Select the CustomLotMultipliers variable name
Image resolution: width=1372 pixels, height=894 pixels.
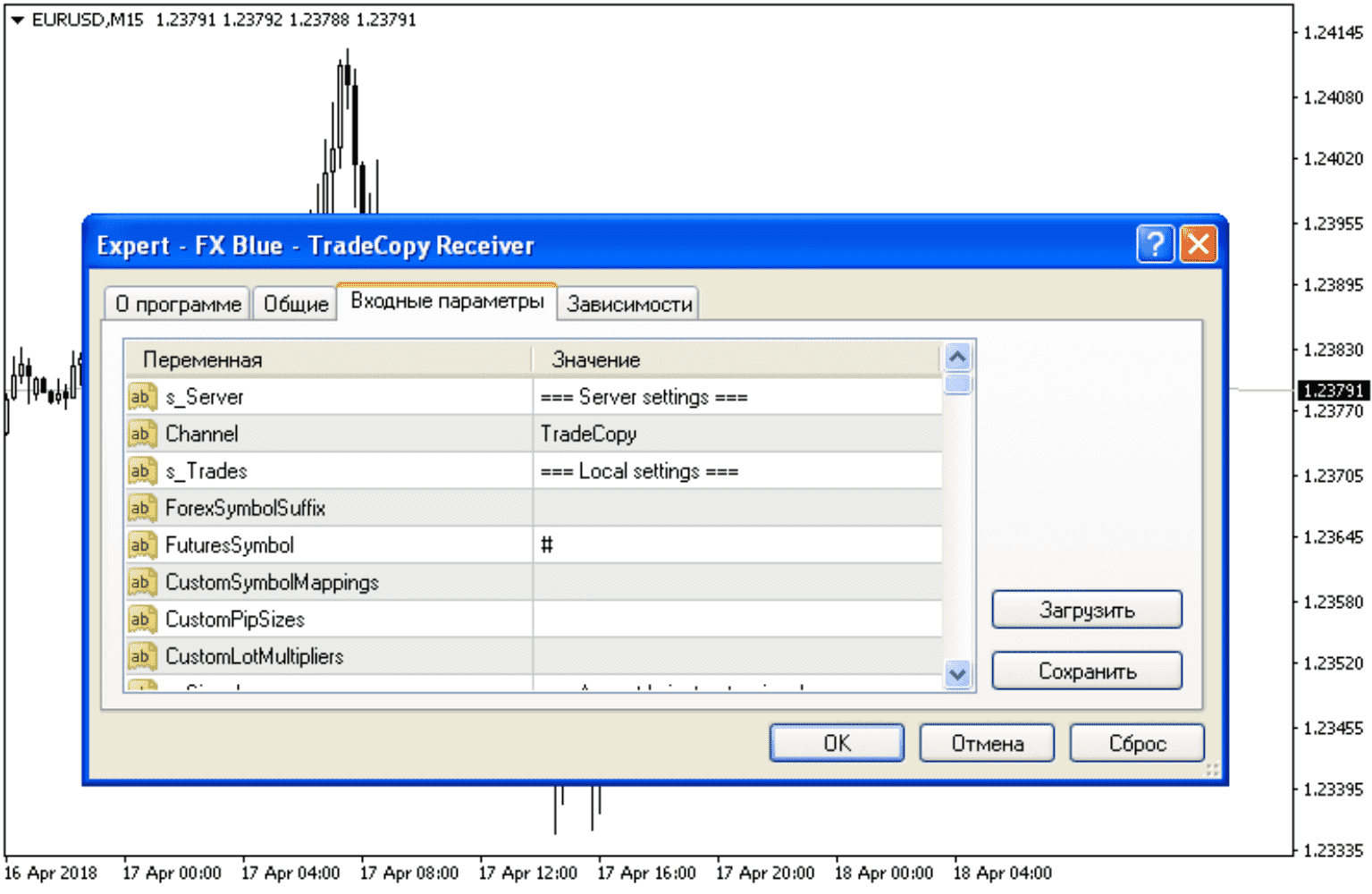point(255,657)
